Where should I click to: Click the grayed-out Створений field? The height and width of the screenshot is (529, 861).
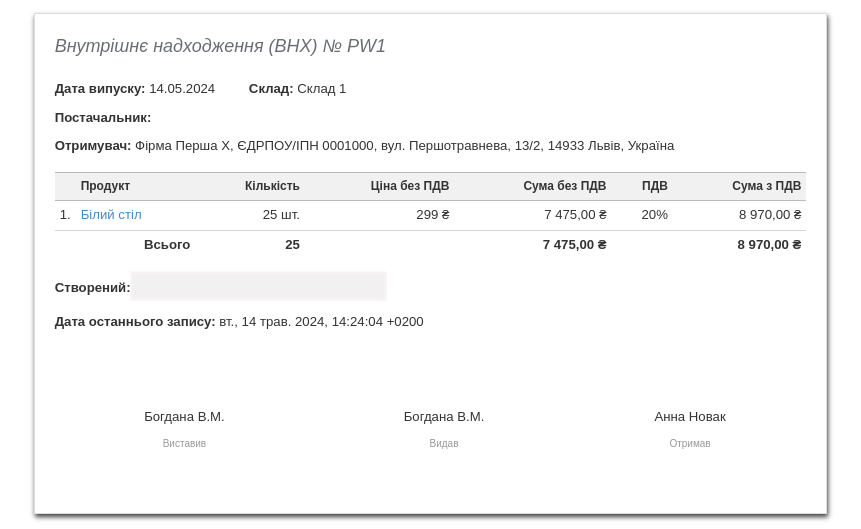coord(258,287)
